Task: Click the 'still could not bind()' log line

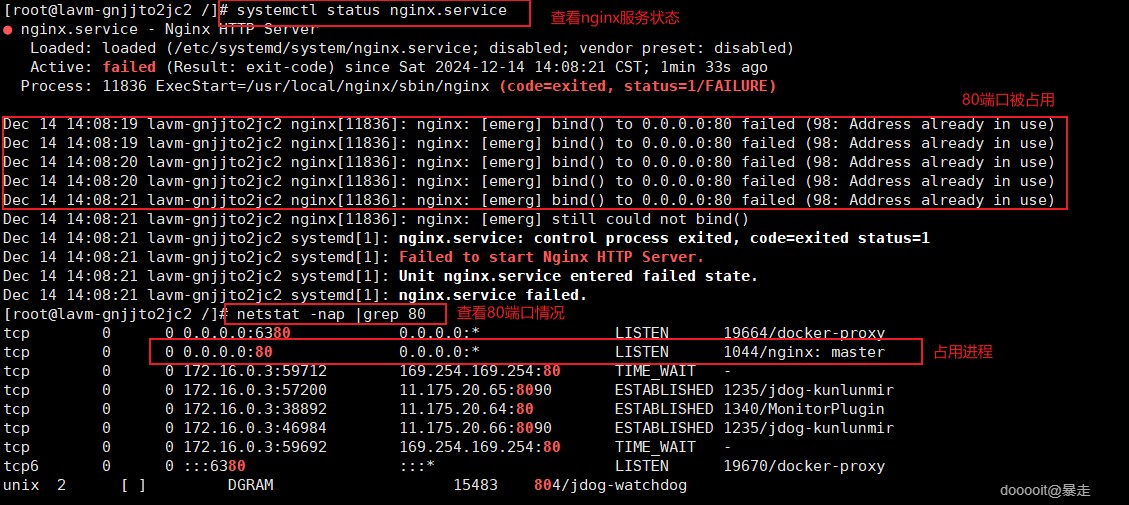Action: pos(376,219)
